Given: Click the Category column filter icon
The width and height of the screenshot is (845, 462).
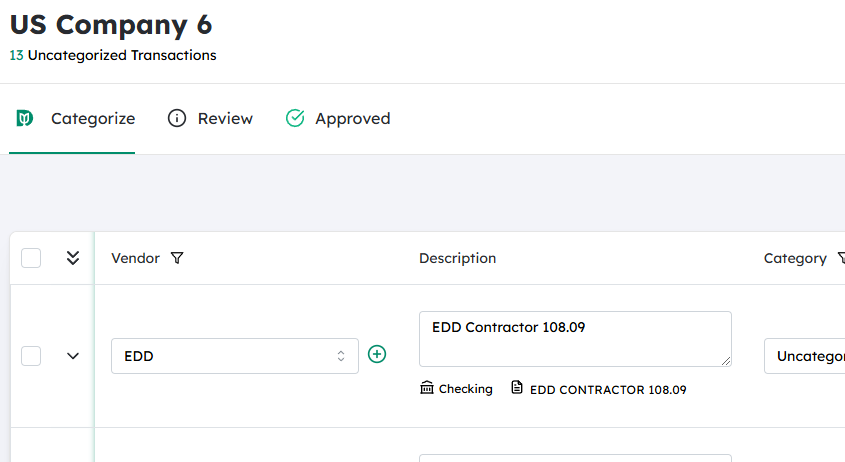Looking at the screenshot, I should tap(841, 258).
